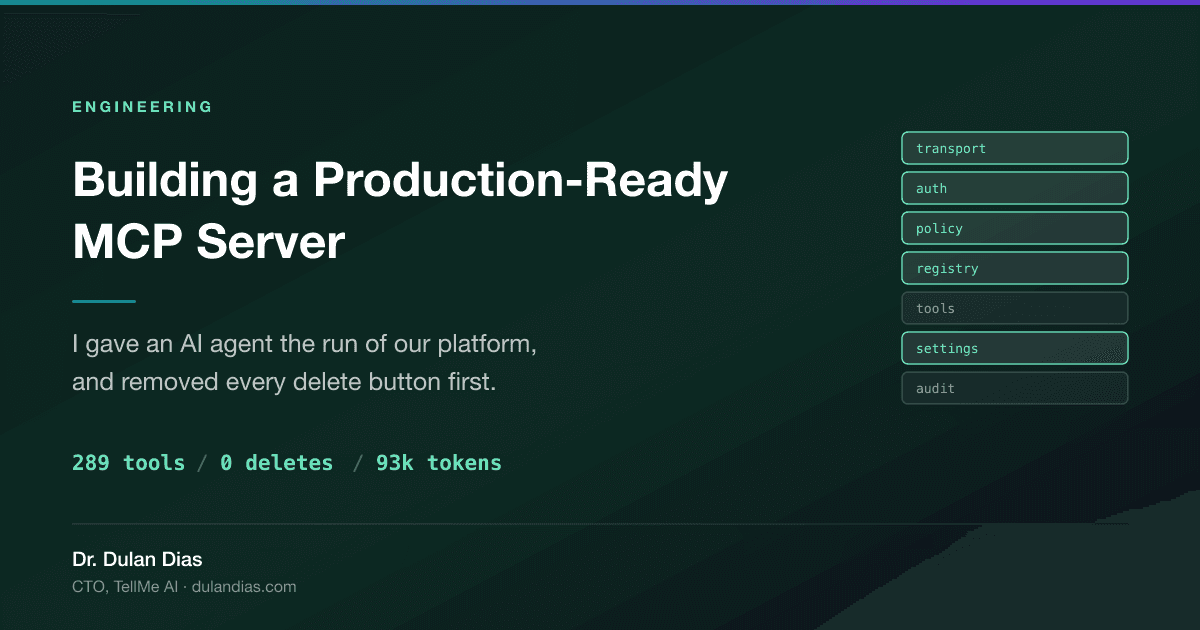Click the policy pill
The width and height of the screenshot is (1200, 630).
pos(1015,228)
